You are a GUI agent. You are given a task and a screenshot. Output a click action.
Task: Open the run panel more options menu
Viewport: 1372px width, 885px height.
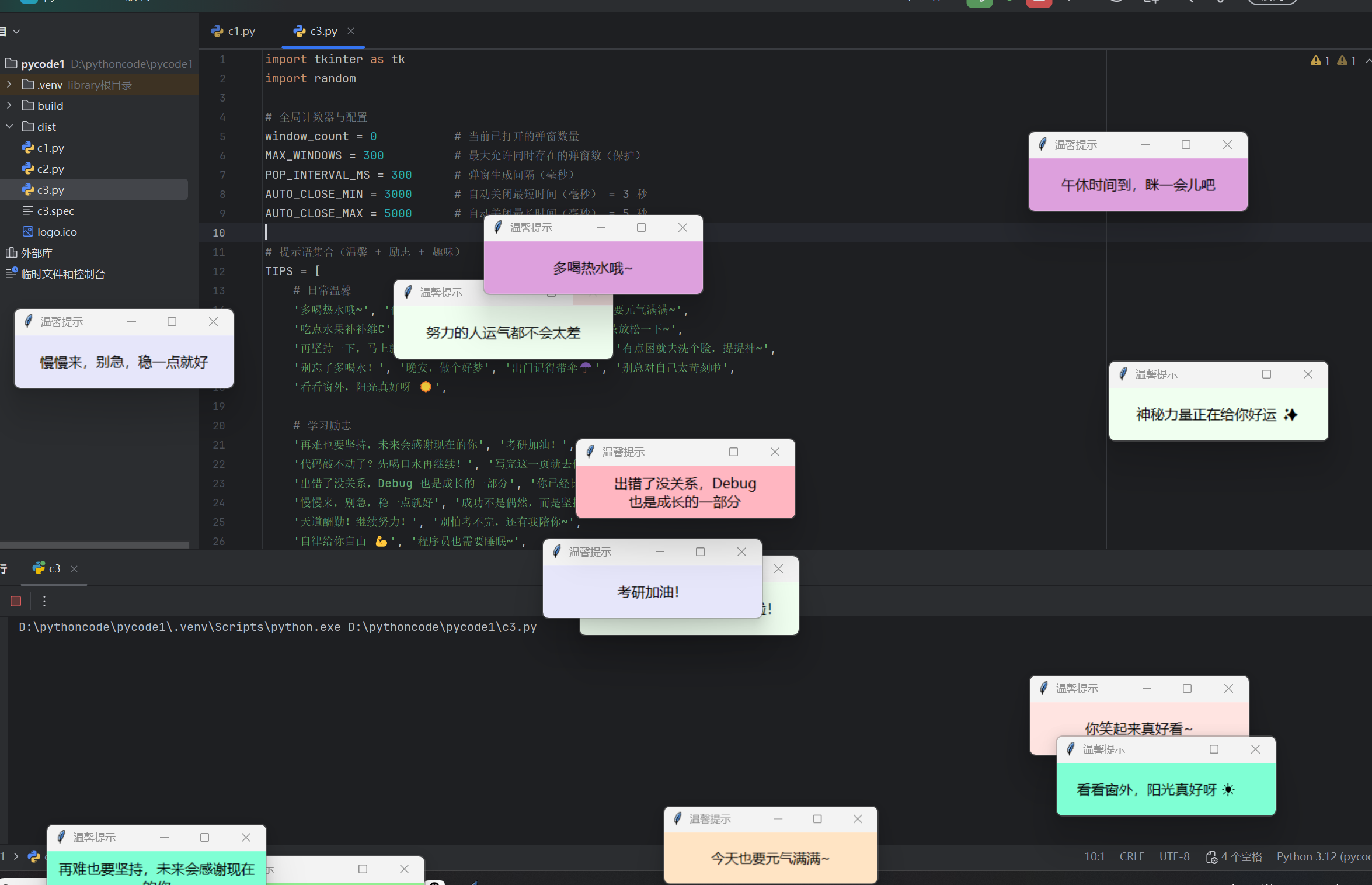44,601
